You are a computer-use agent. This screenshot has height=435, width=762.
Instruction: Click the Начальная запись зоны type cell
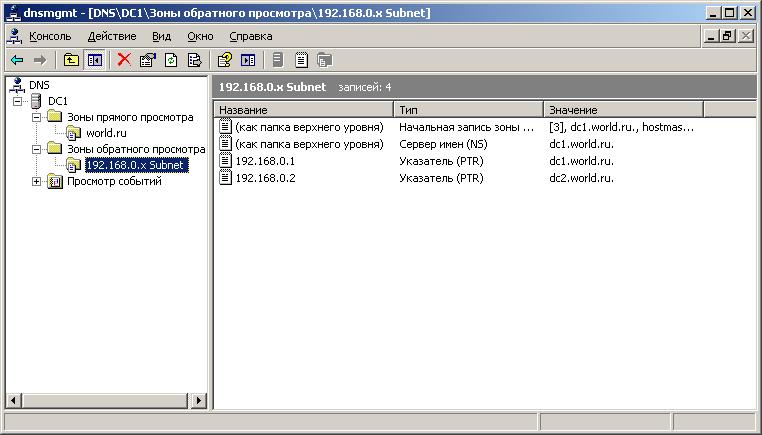466,127
